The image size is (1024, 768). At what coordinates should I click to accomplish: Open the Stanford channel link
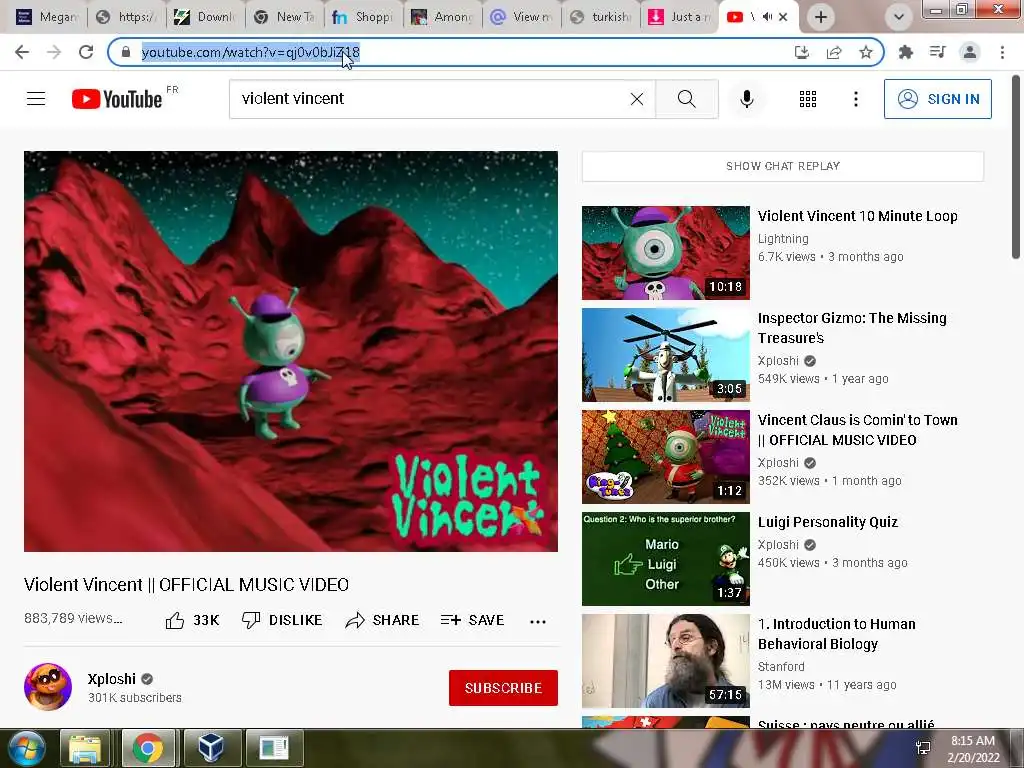pos(781,666)
